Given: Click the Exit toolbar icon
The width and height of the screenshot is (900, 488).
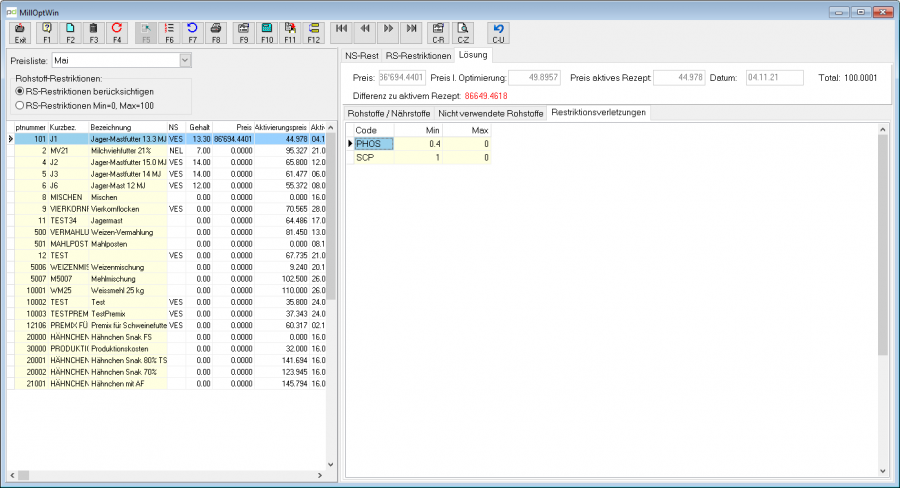Looking at the screenshot, I should click(20, 33).
